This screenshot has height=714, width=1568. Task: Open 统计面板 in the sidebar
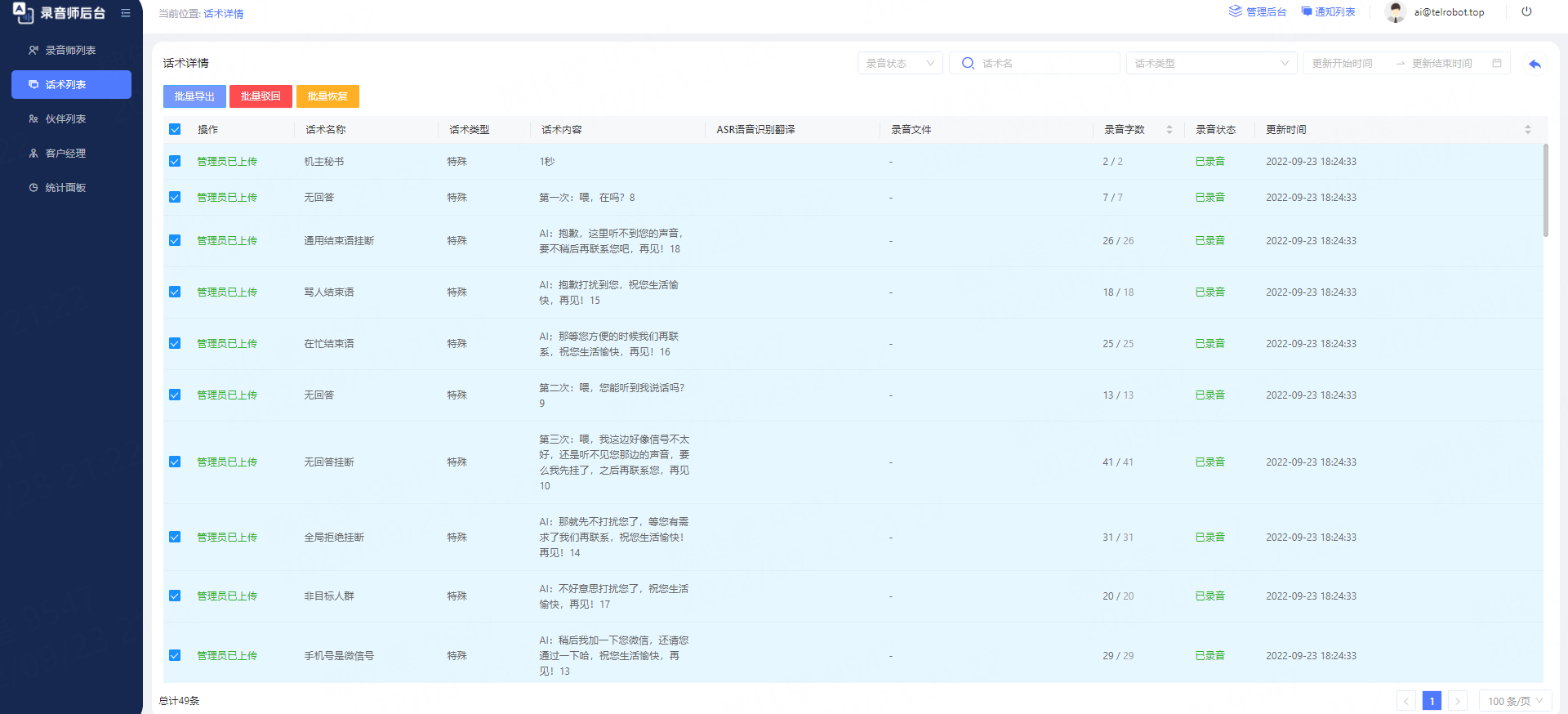(x=71, y=188)
